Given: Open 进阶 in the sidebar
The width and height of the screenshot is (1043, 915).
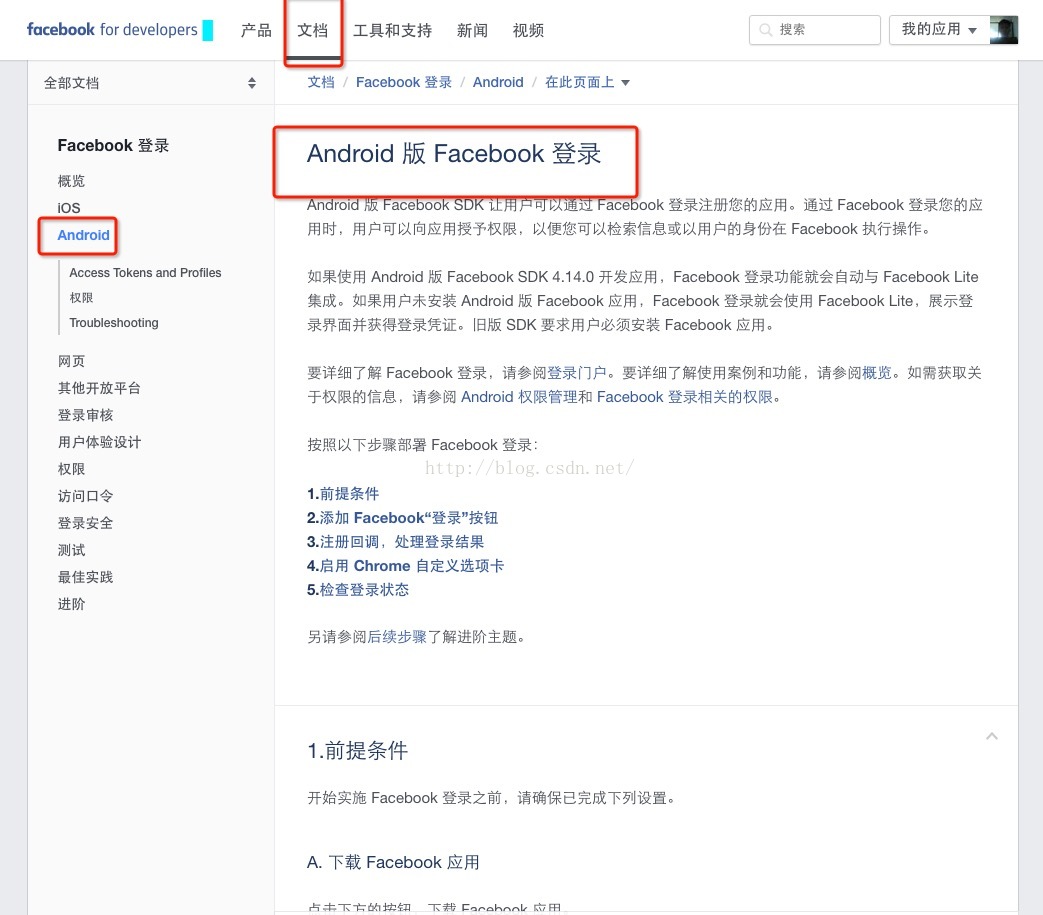Looking at the screenshot, I should [71, 604].
